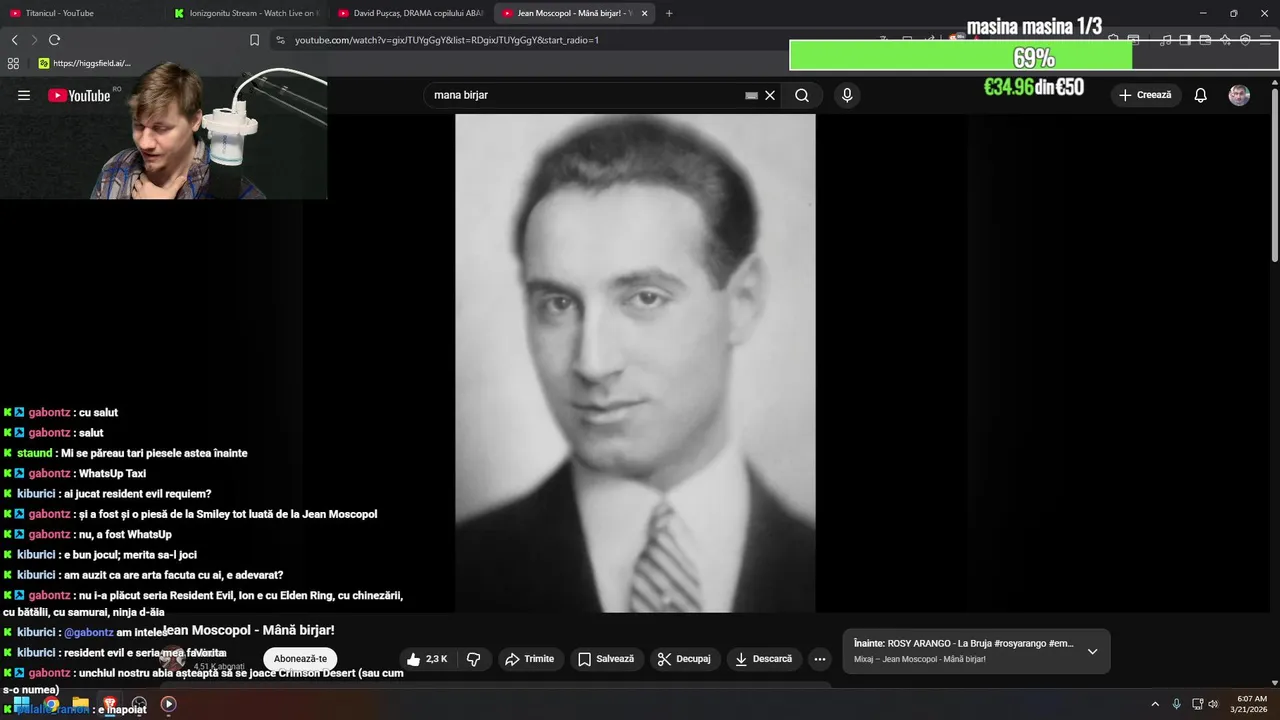Click the browser address bar URL
The width and height of the screenshot is (1280, 720).
[x=446, y=40]
